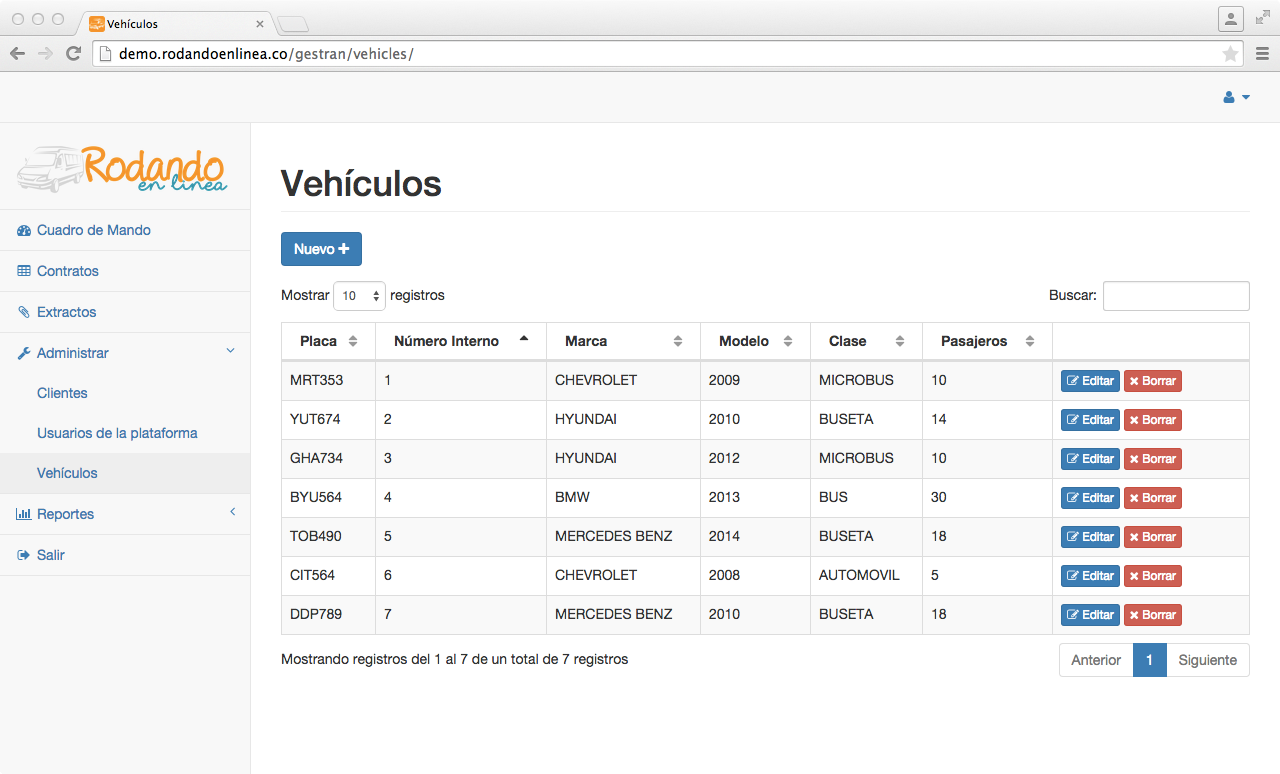Delete vehicle YUT674
1280x774 pixels.
tap(1153, 420)
